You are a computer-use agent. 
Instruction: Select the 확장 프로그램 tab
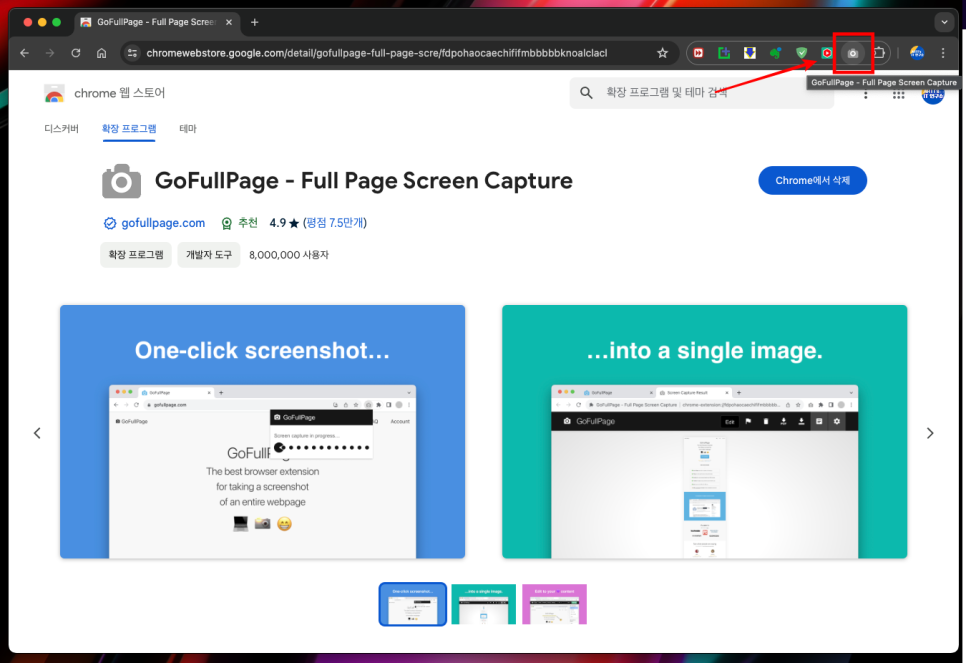pos(129,129)
